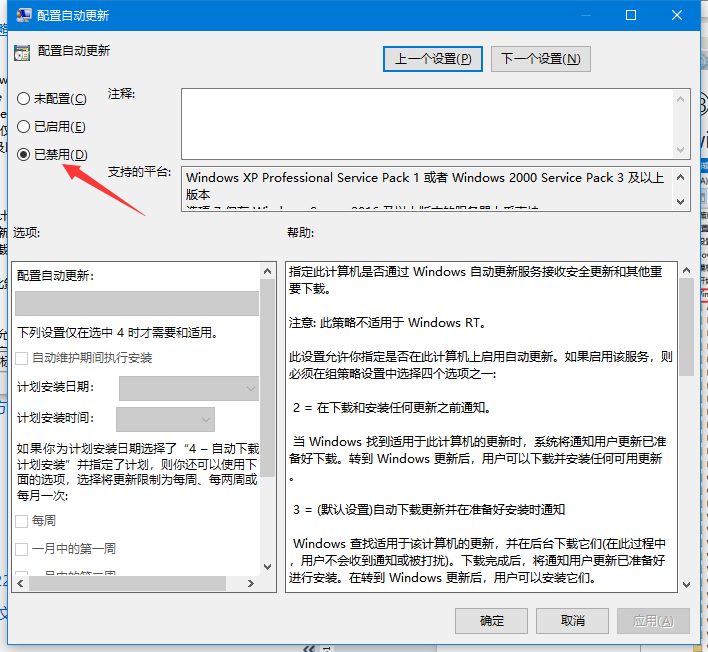708x652 pixels.
Task: Click the 支持的平台 box scroll-up arrow
Action: [x=681, y=176]
